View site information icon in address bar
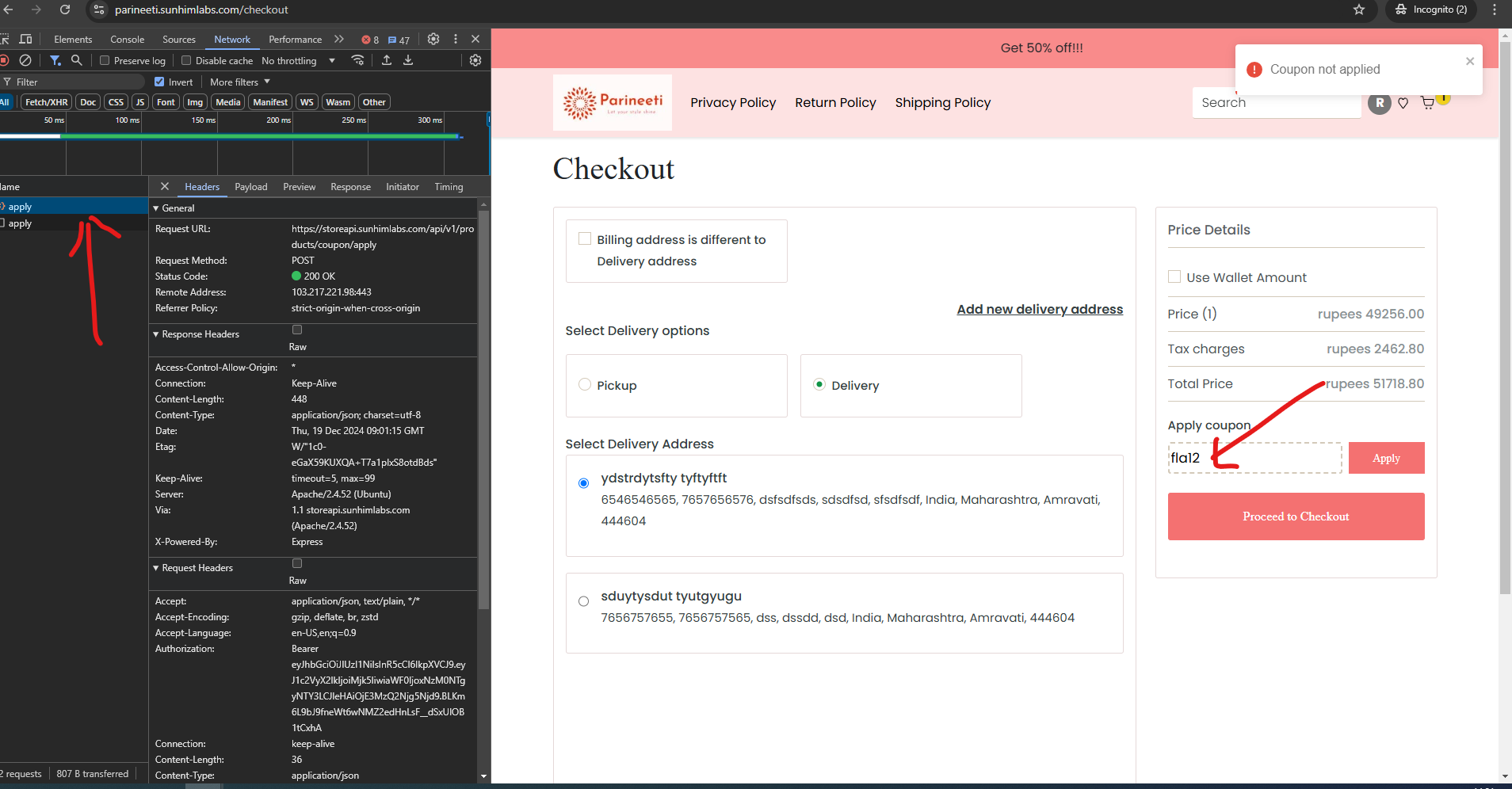 pos(99,10)
